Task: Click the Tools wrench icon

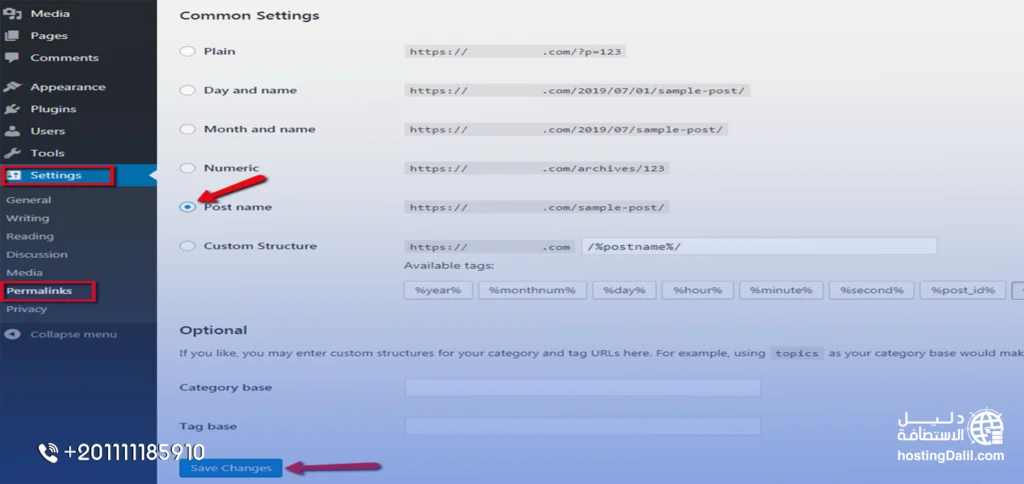Action: click(x=12, y=153)
